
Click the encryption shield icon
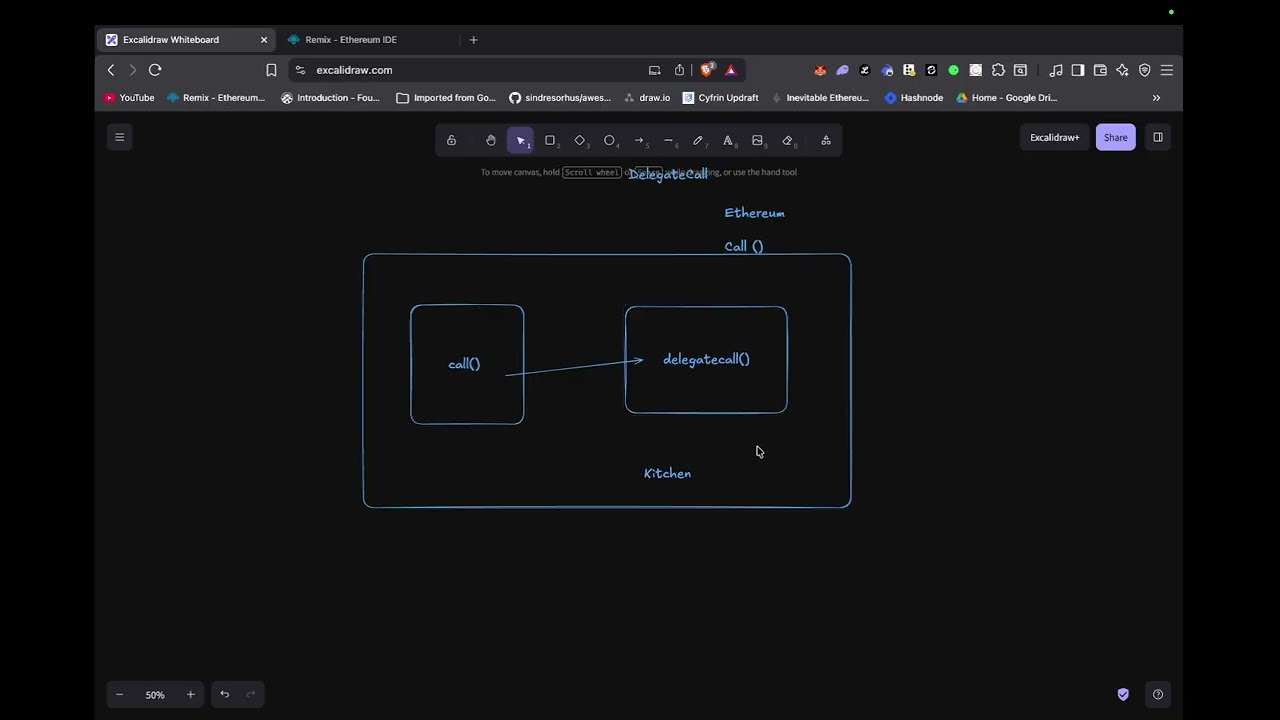[1123, 694]
